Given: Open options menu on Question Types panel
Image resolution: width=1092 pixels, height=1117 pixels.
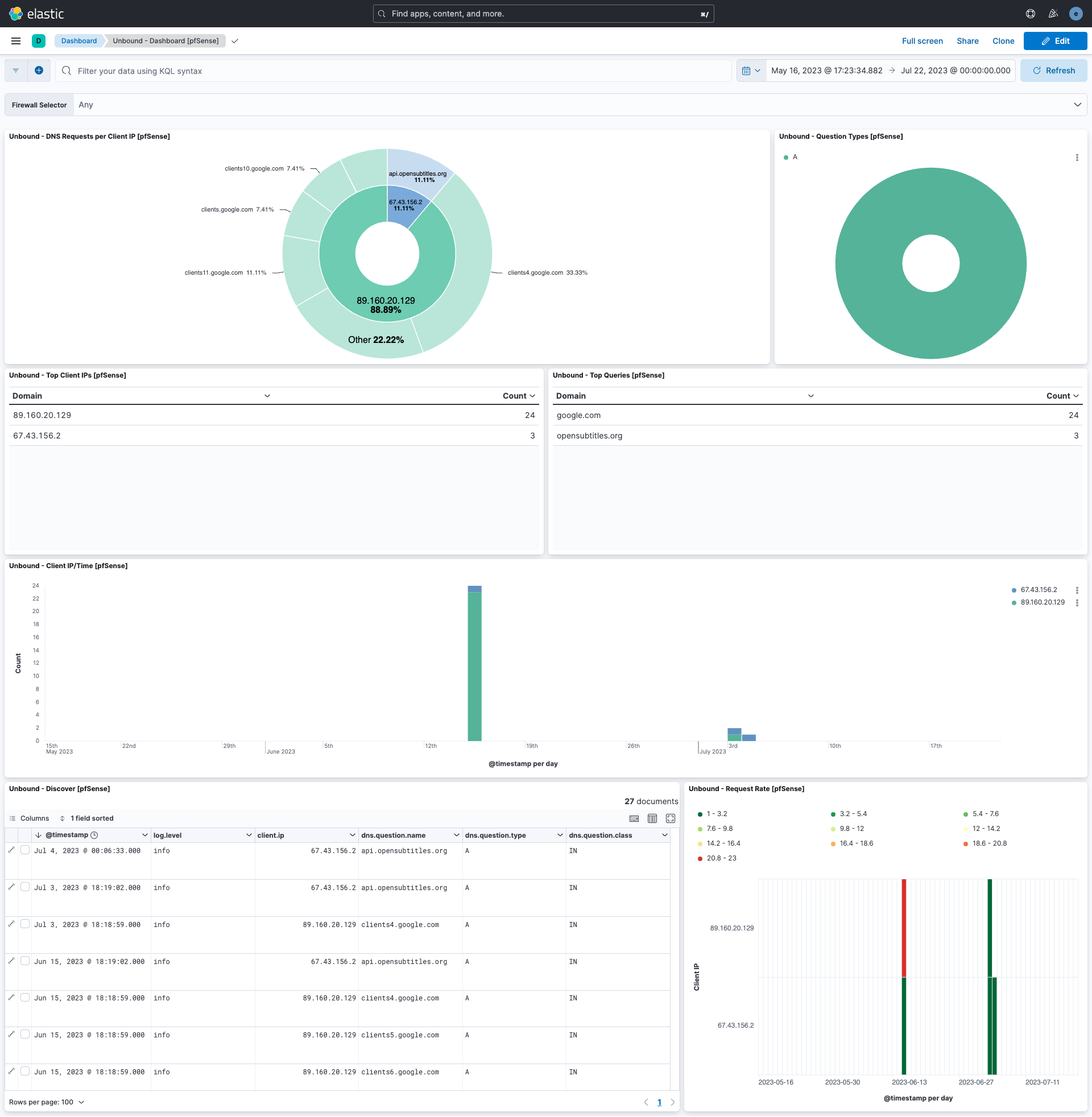Looking at the screenshot, I should [1078, 157].
